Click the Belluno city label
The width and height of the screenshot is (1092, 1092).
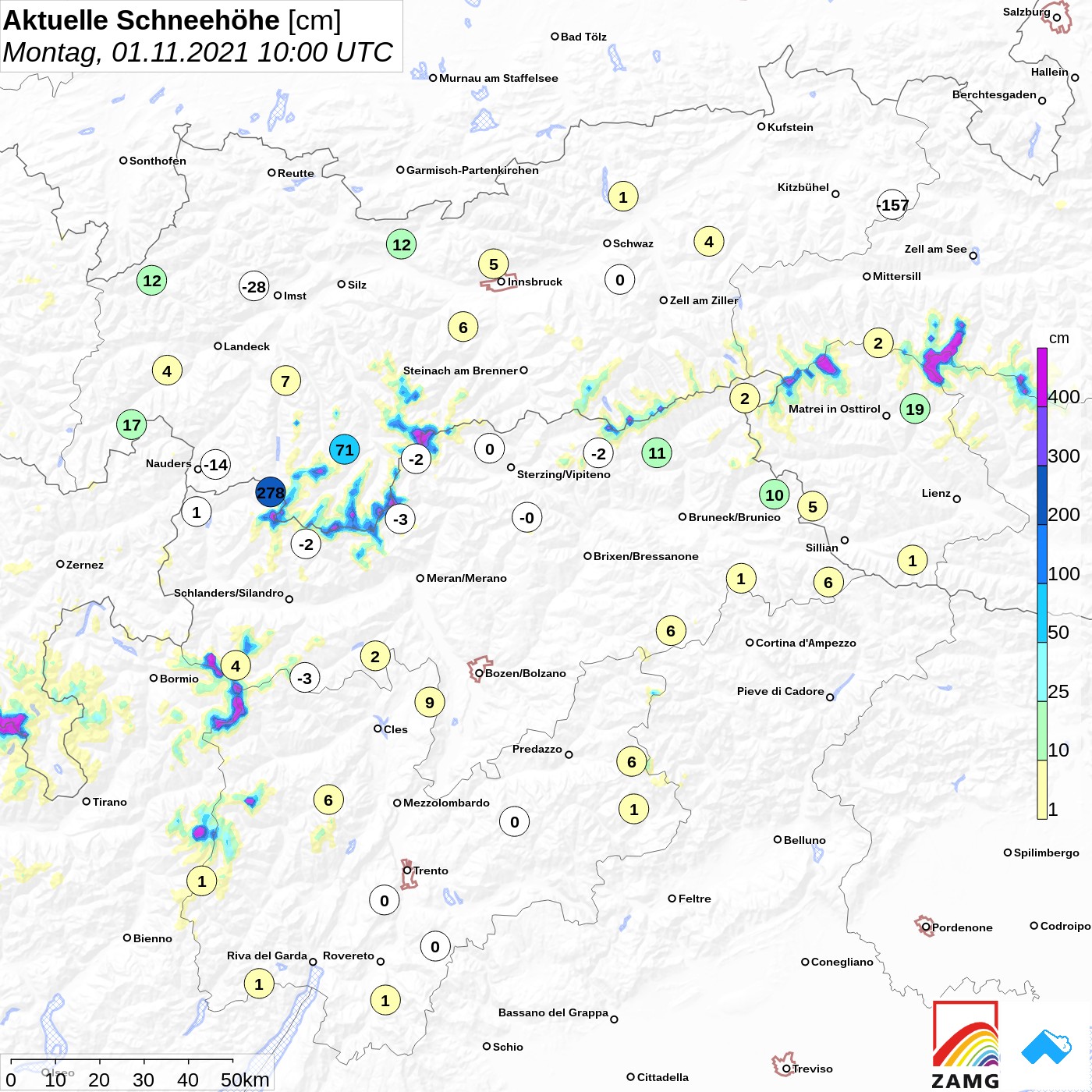(x=804, y=840)
